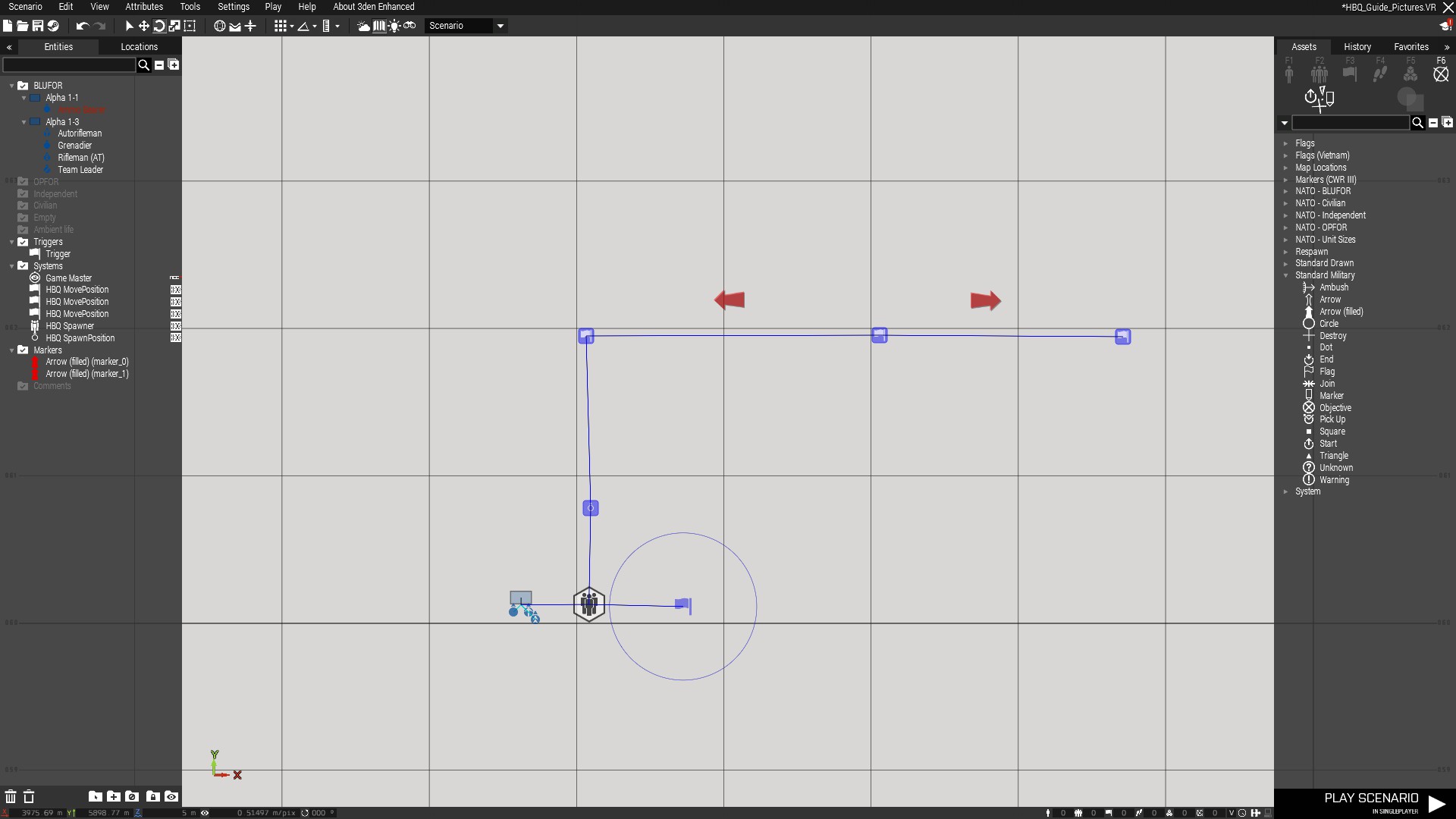Open the Attributes menu

(x=144, y=7)
